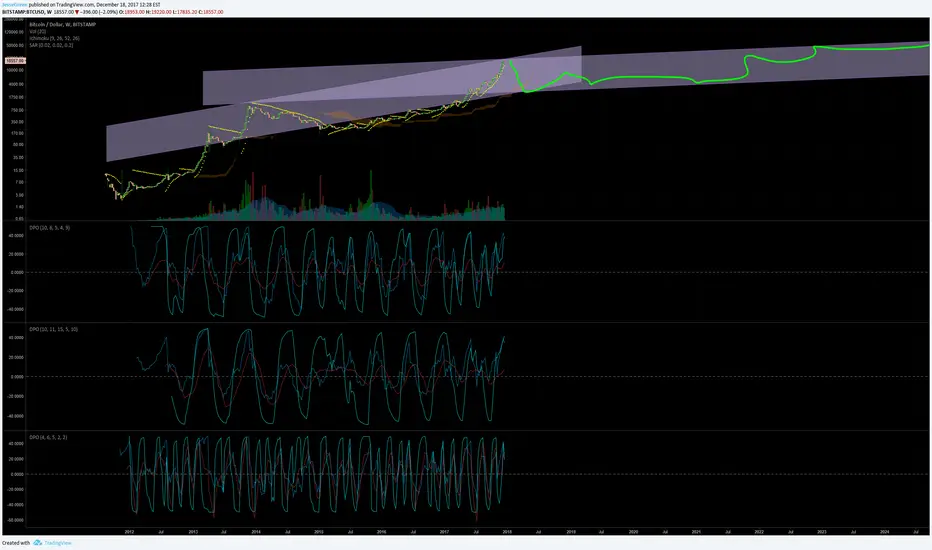Click the 2012 label on the time axis
Viewport: 932px width, 550px height.
click(130, 532)
